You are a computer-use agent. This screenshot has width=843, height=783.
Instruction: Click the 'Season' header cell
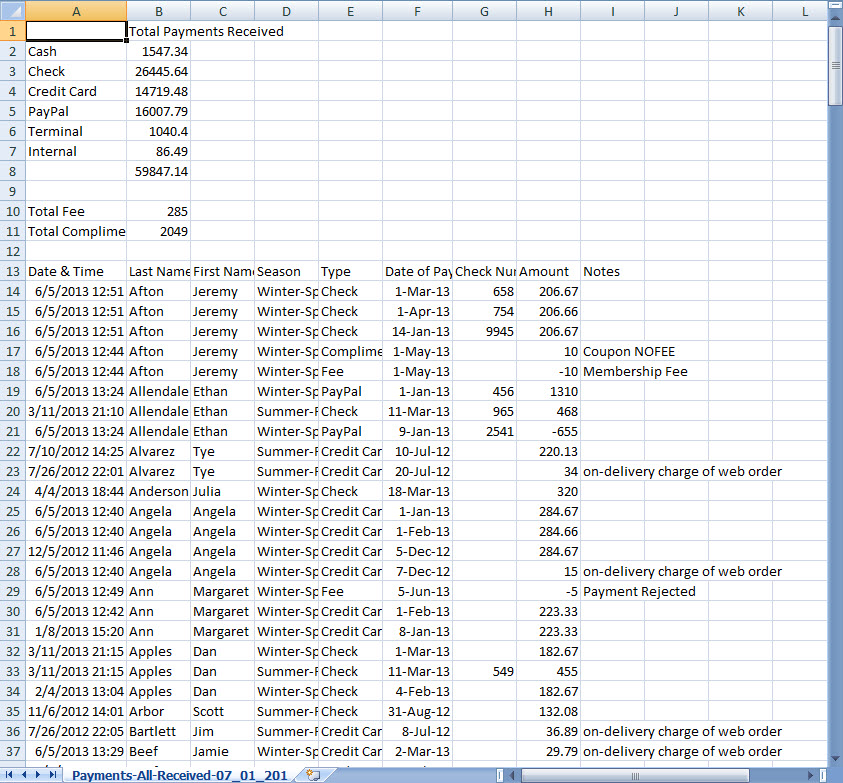287,271
